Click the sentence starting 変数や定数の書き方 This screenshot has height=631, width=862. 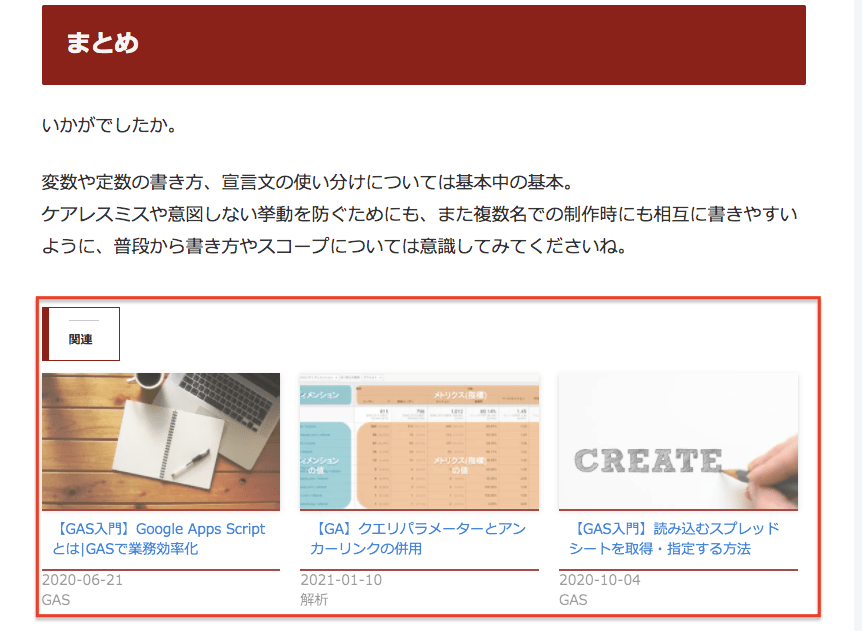click(x=308, y=182)
